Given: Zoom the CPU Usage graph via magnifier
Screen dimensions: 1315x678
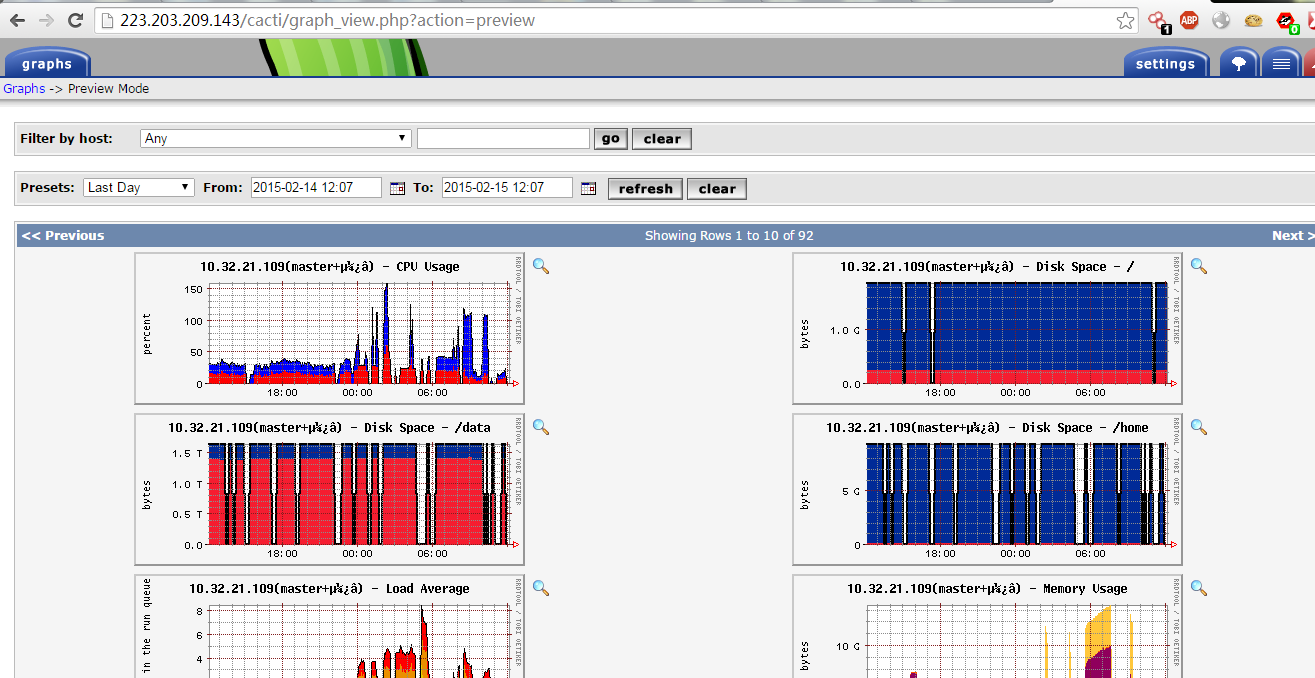Looking at the screenshot, I should 541,266.
